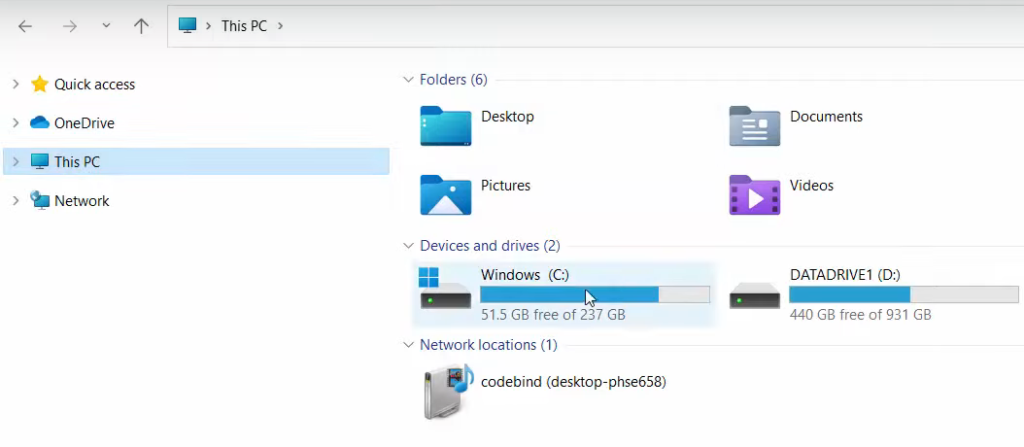This screenshot has height=447, width=1024.
Task: Click the D: drive storage usage bar
Action: click(x=903, y=294)
